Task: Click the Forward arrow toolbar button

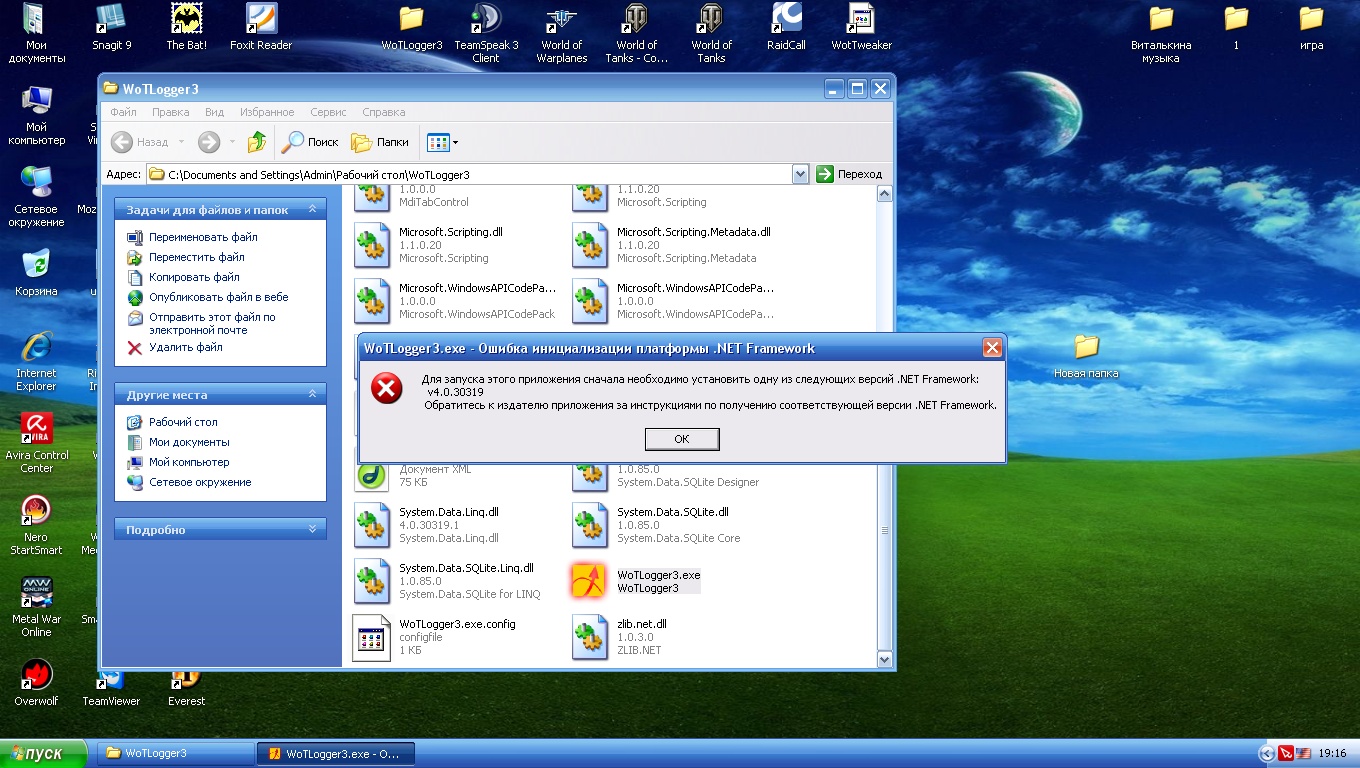Action: point(209,142)
